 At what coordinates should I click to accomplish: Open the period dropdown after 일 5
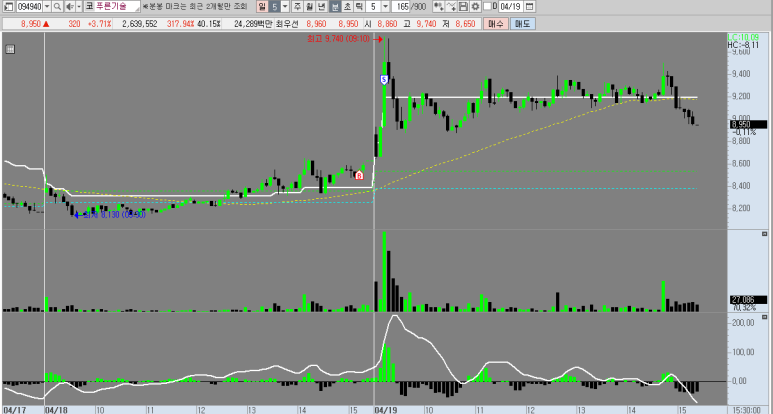point(285,6)
